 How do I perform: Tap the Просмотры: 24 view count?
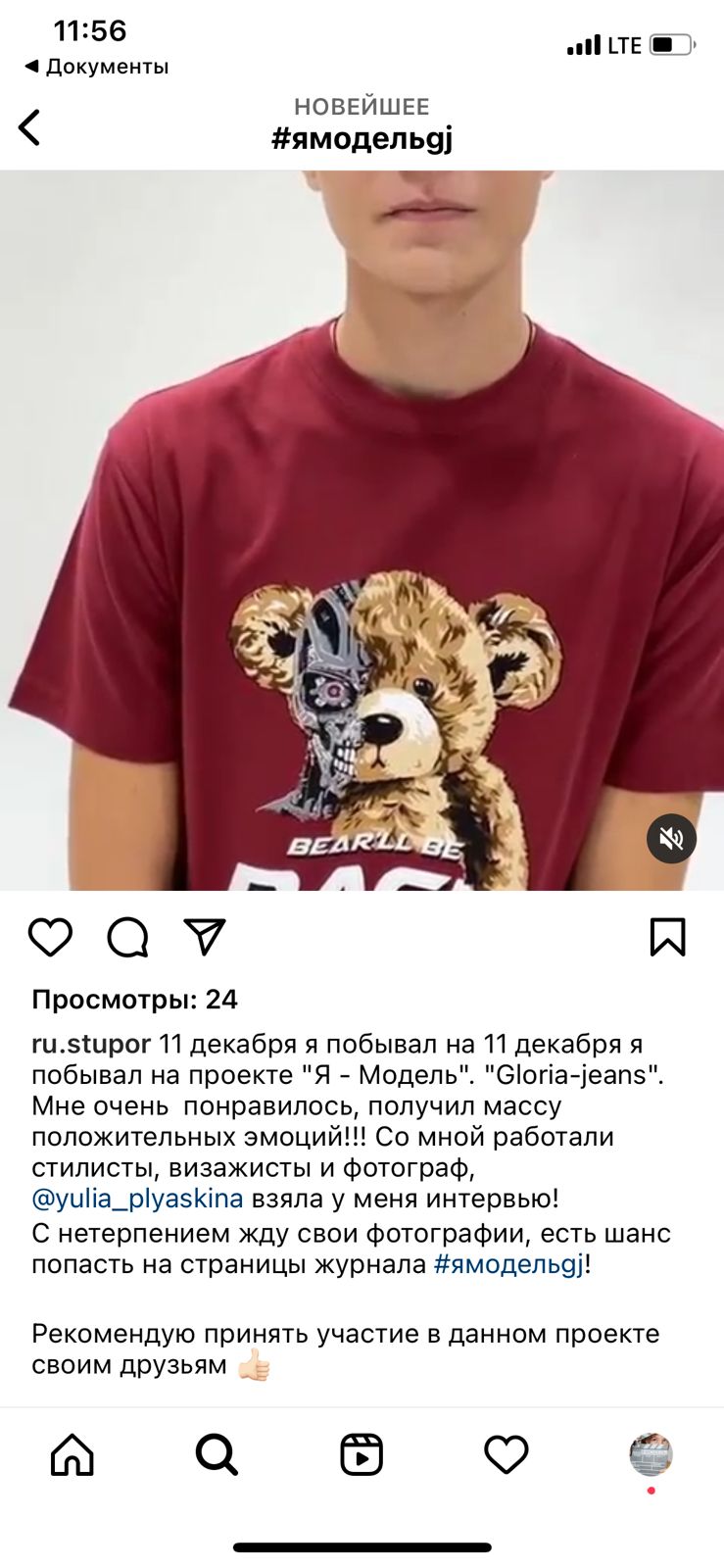pyautogui.click(x=135, y=1000)
